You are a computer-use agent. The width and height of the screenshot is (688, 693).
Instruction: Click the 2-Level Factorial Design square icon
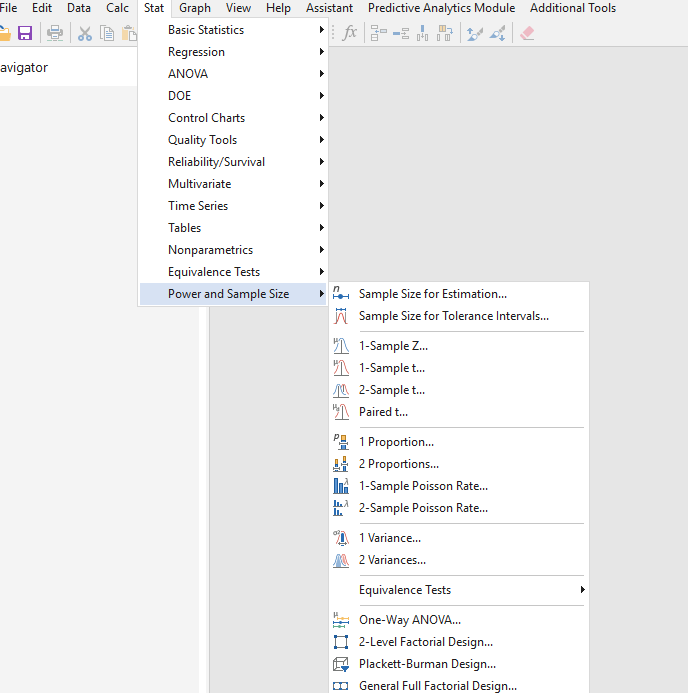point(341,642)
